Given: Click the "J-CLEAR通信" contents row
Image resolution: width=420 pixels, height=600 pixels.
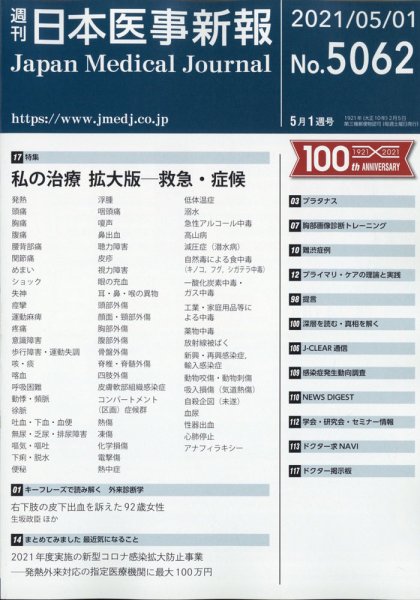Looking at the screenshot, I should coord(352,348).
